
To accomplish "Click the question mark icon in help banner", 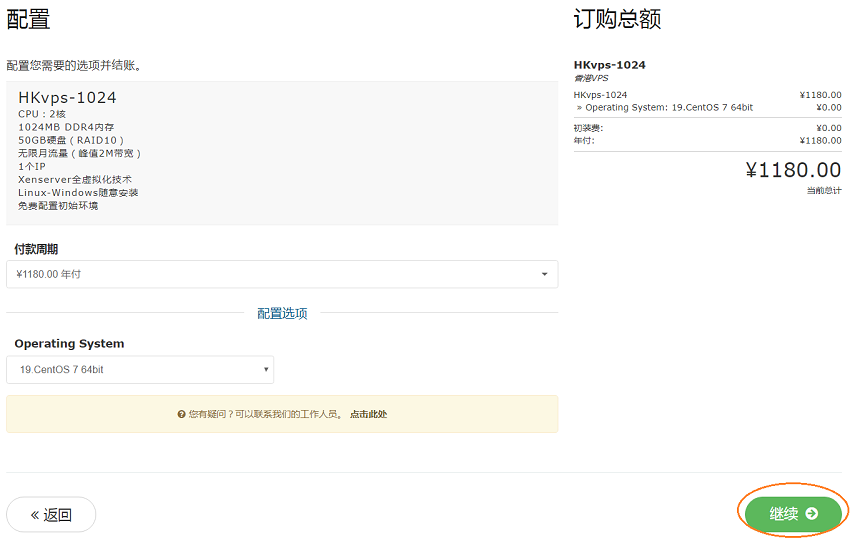I will (181, 414).
